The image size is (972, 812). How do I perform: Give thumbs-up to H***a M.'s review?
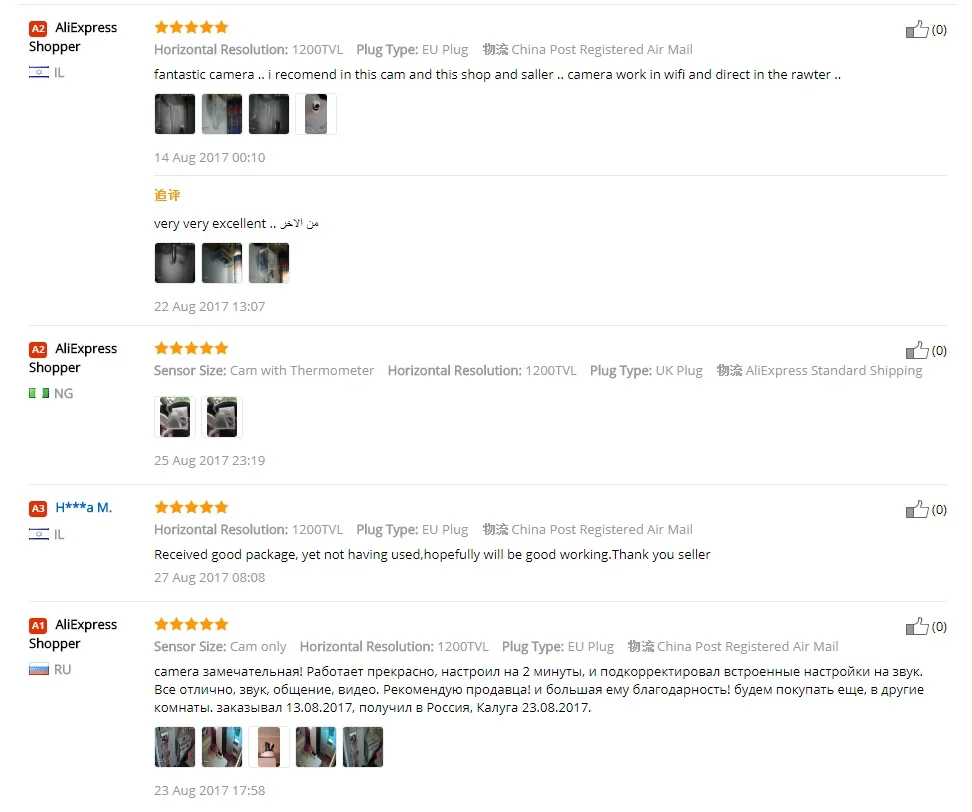(x=917, y=510)
